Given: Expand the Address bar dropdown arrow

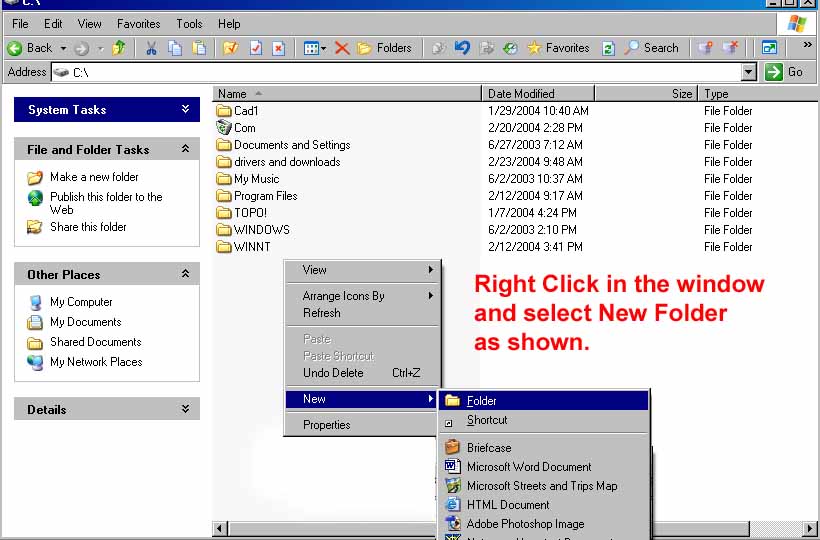Looking at the screenshot, I should [749, 72].
